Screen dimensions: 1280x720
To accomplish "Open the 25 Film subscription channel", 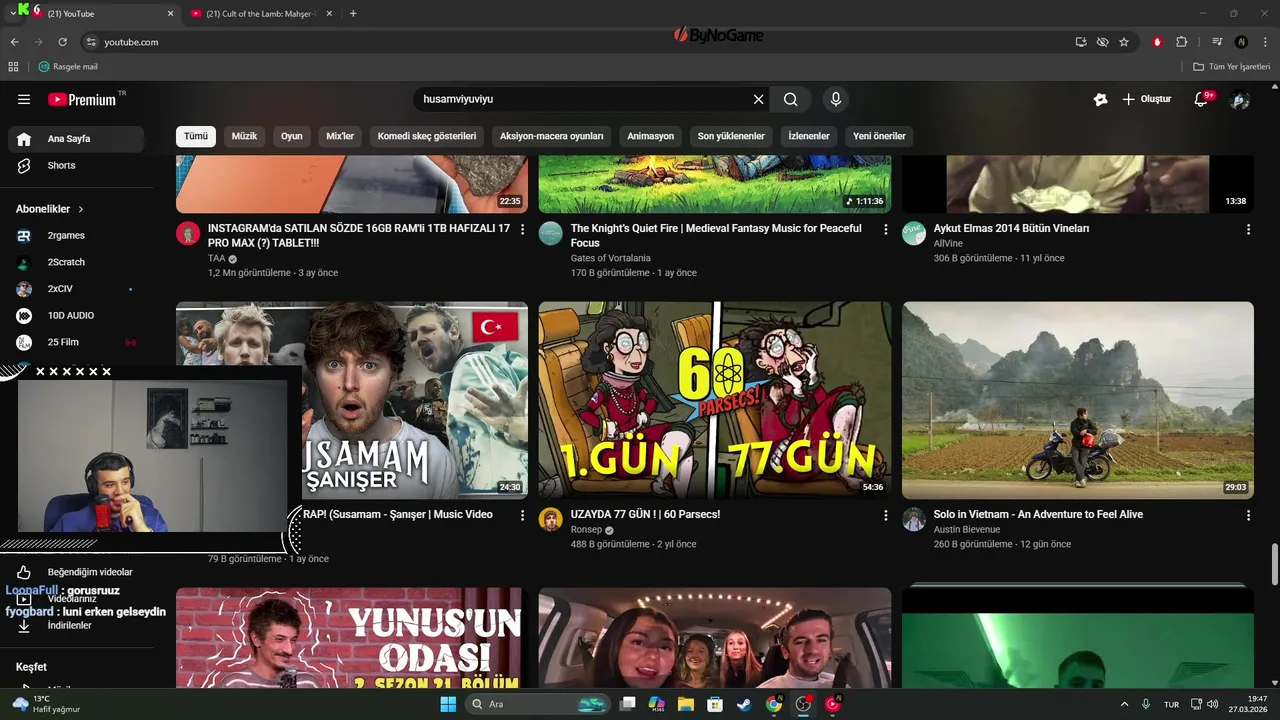I will pos(76,342).
